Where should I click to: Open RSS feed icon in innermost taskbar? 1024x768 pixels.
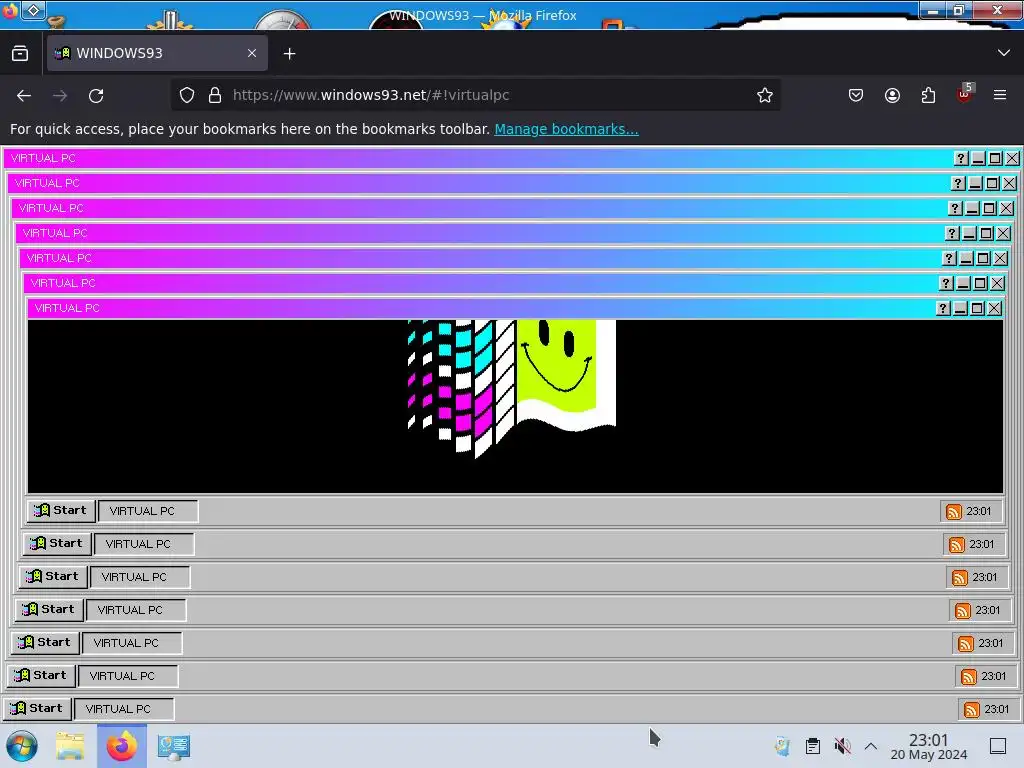[x=953, y=511]
